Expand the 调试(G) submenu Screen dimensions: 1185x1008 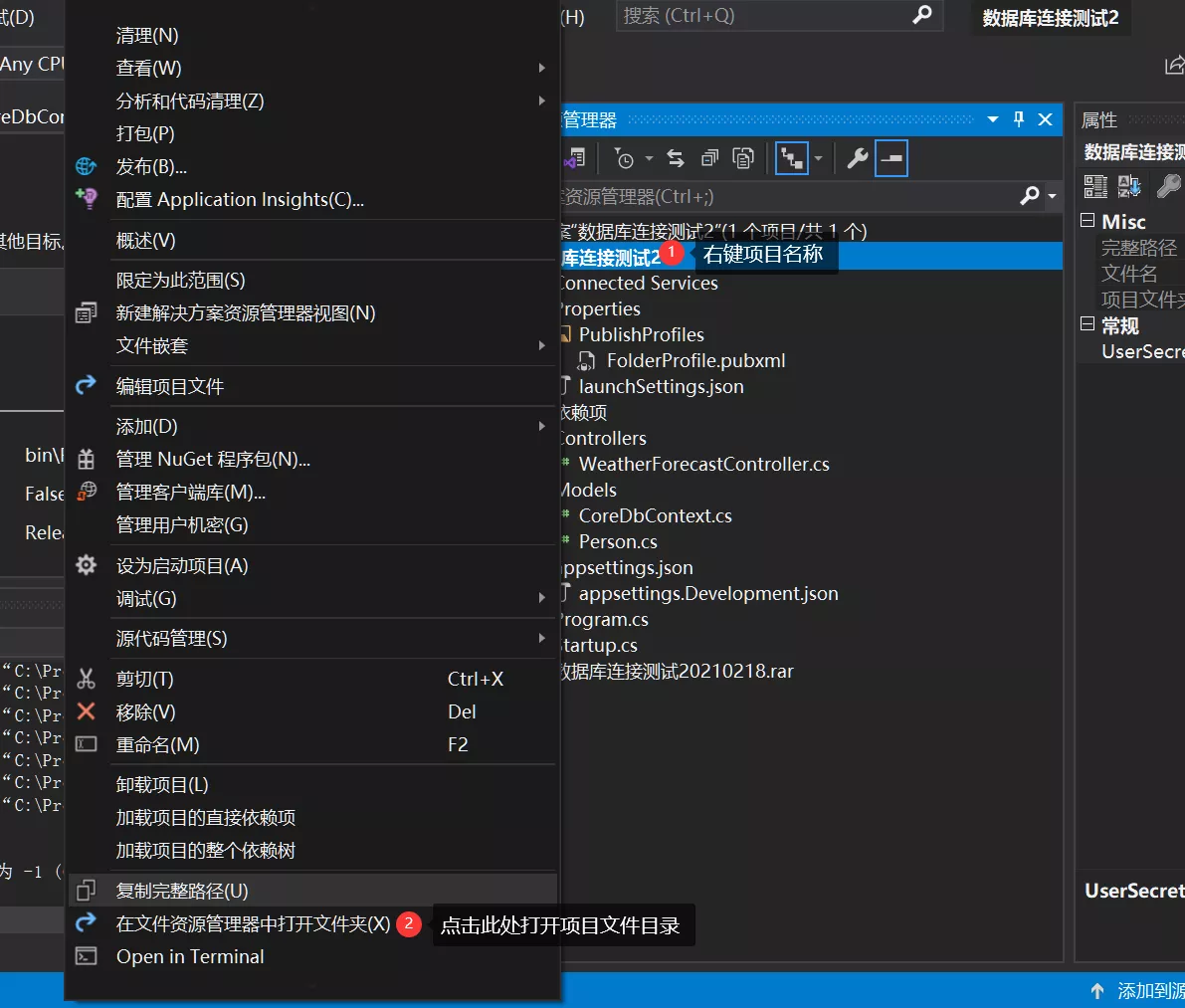pyautogui.click(x=542, y=598)
